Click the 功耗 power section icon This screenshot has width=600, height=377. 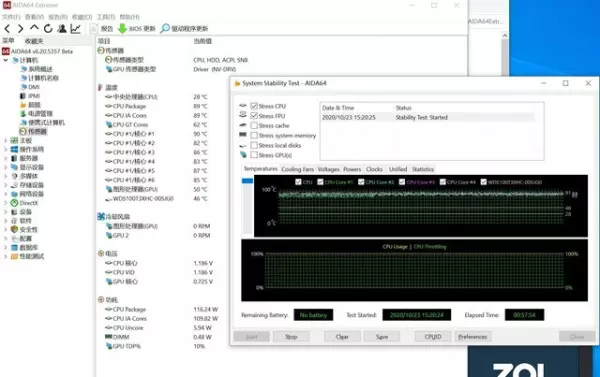point(101,300)
